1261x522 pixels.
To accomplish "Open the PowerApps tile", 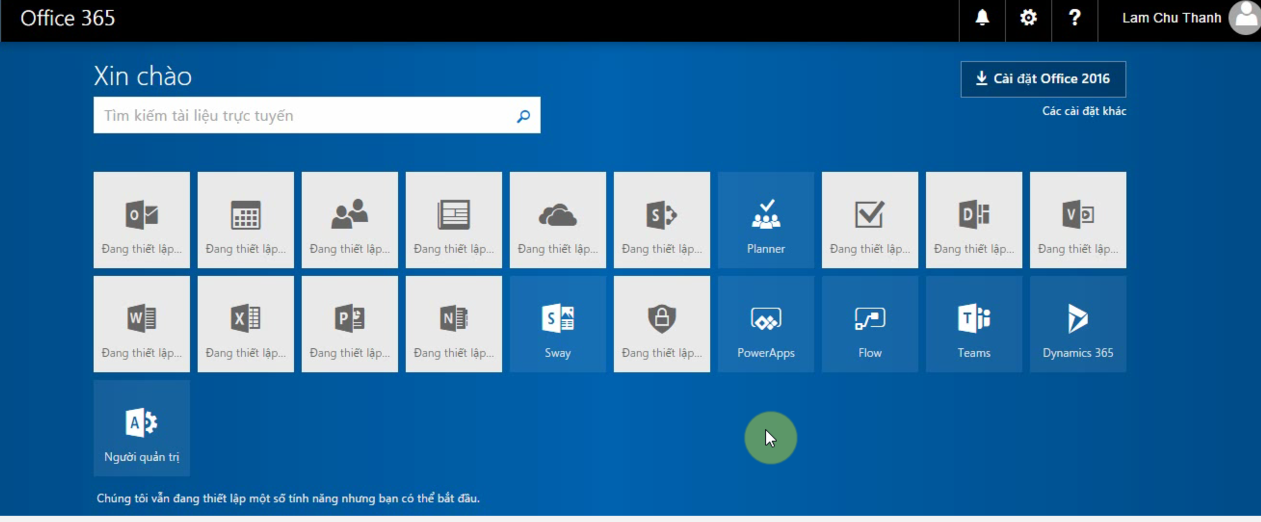I will (765, 324).
